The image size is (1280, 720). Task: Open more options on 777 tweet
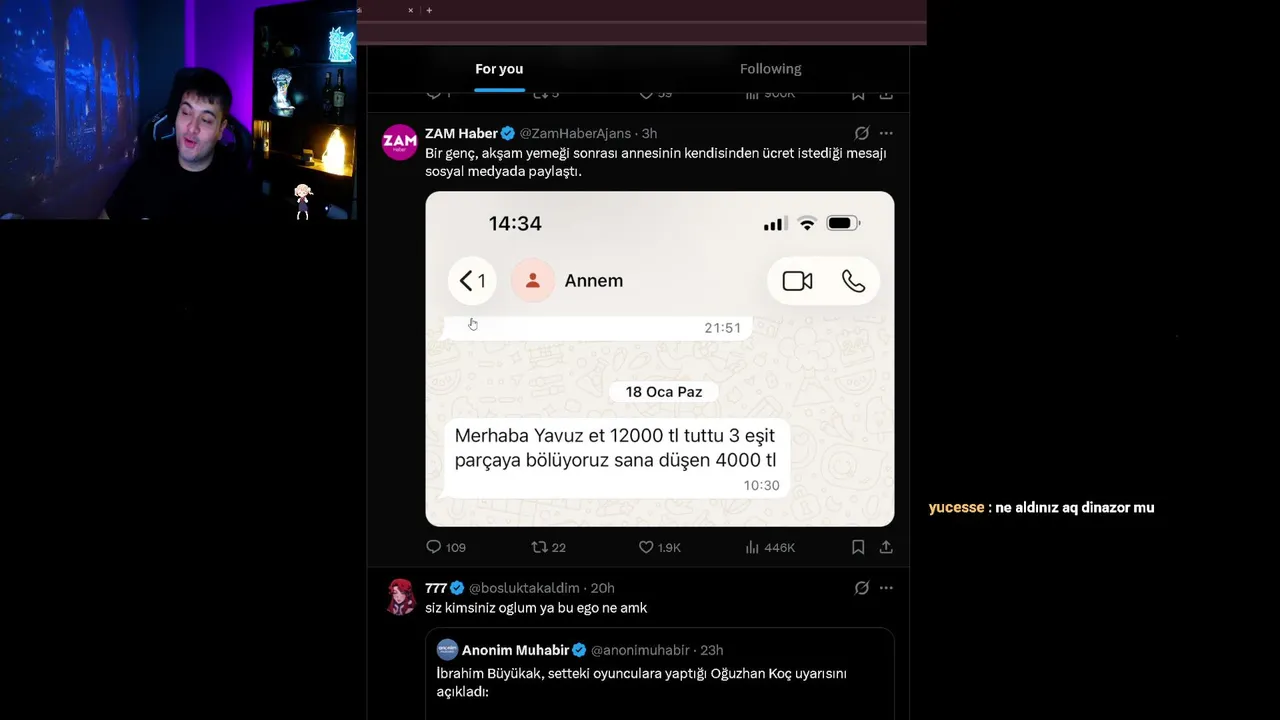886,588
